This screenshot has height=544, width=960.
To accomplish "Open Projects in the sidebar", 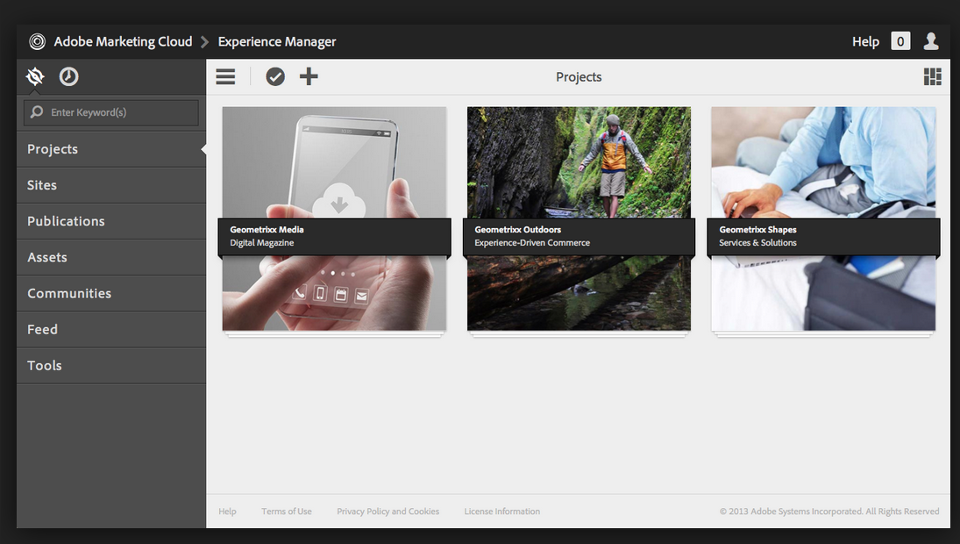I will point(111,149).
